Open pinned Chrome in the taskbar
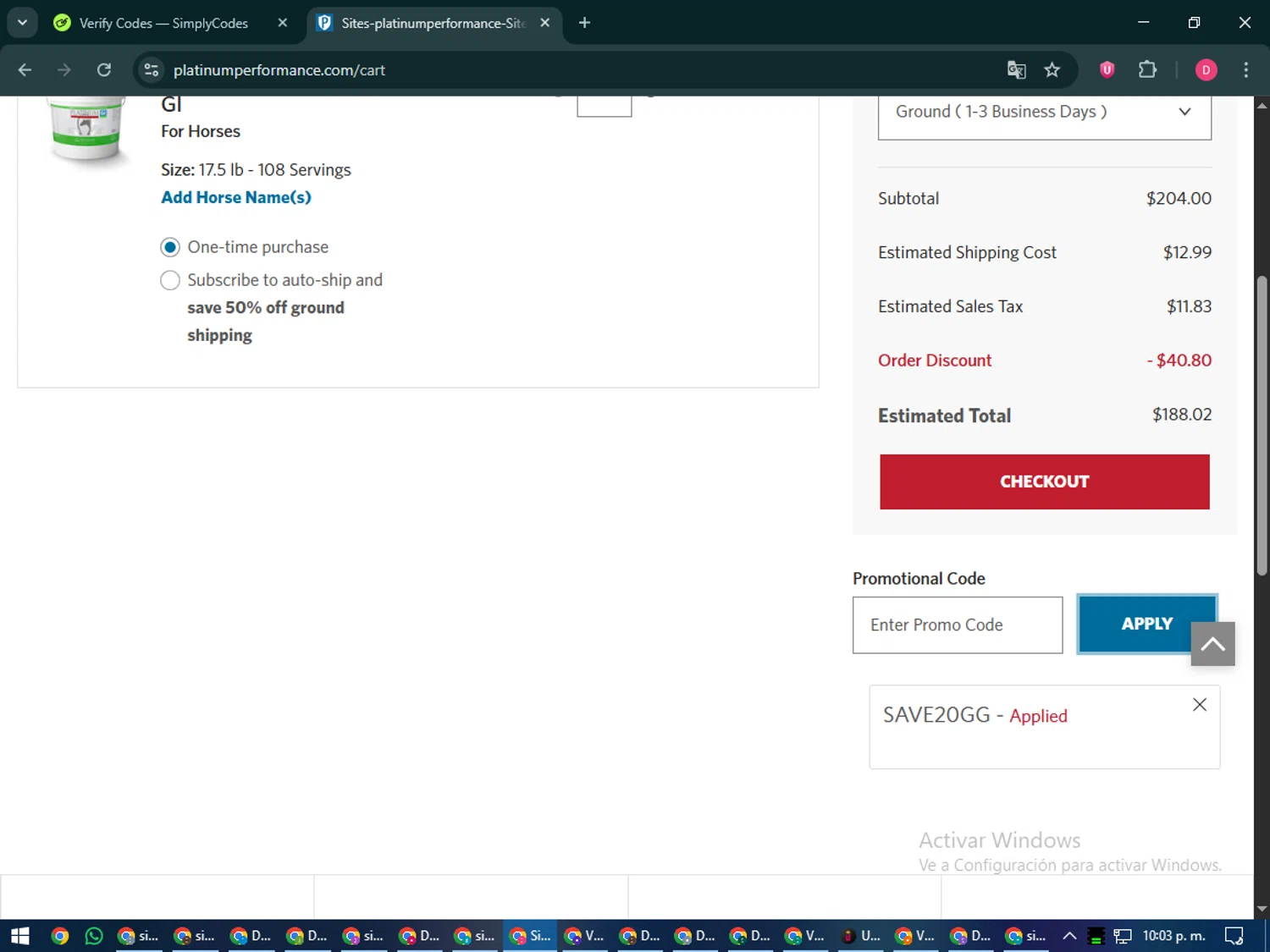 [x=59, y=936]
